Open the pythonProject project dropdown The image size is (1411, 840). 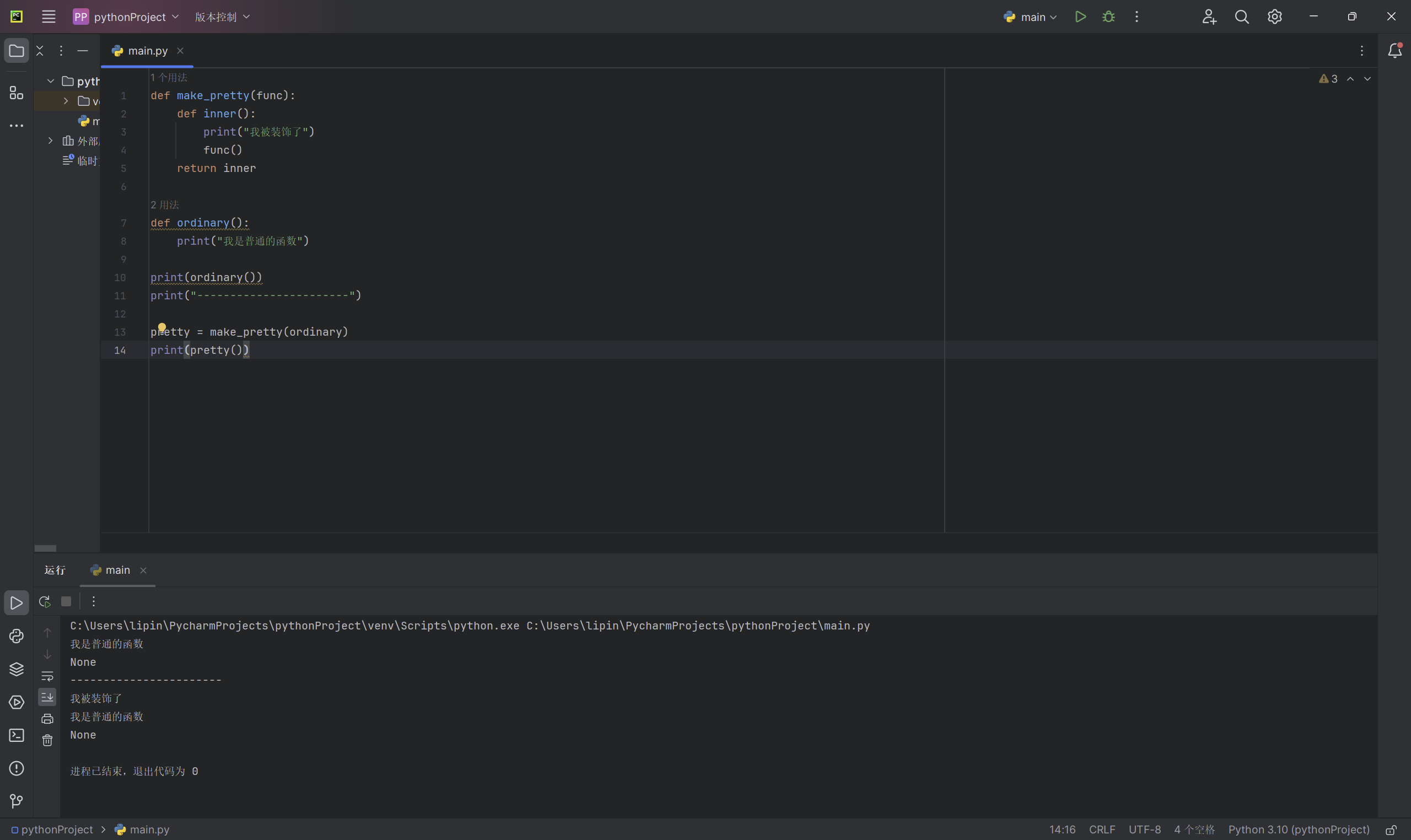[x=126, y=17]
